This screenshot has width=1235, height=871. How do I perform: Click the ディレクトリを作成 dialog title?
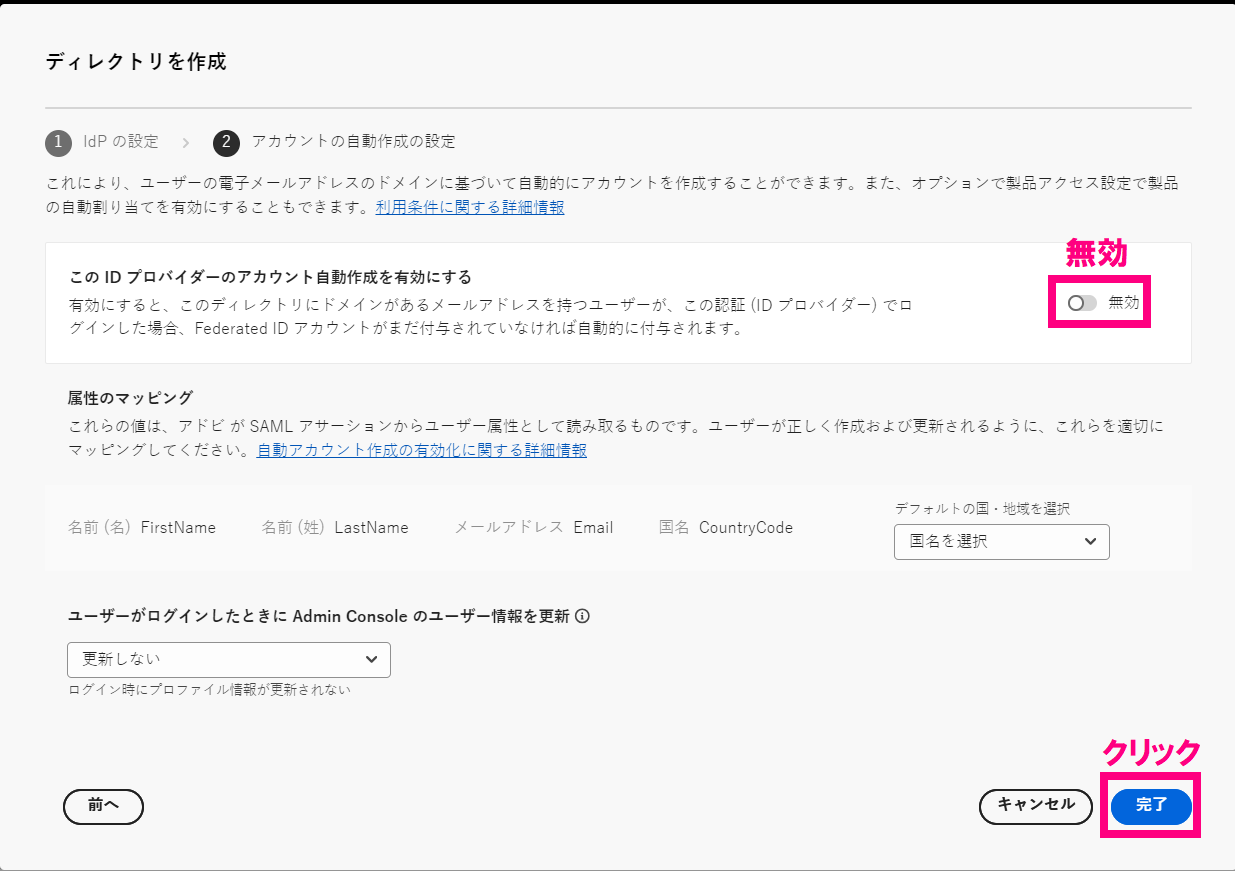(136, 62)
